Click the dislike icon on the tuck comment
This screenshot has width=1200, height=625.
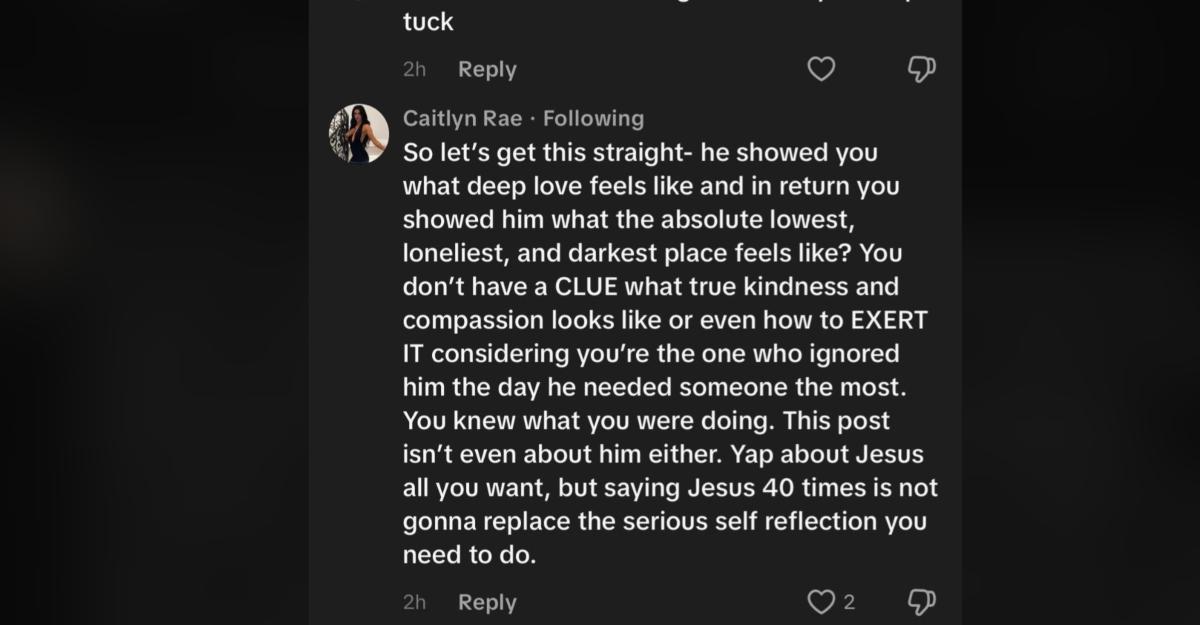[921, 69]
